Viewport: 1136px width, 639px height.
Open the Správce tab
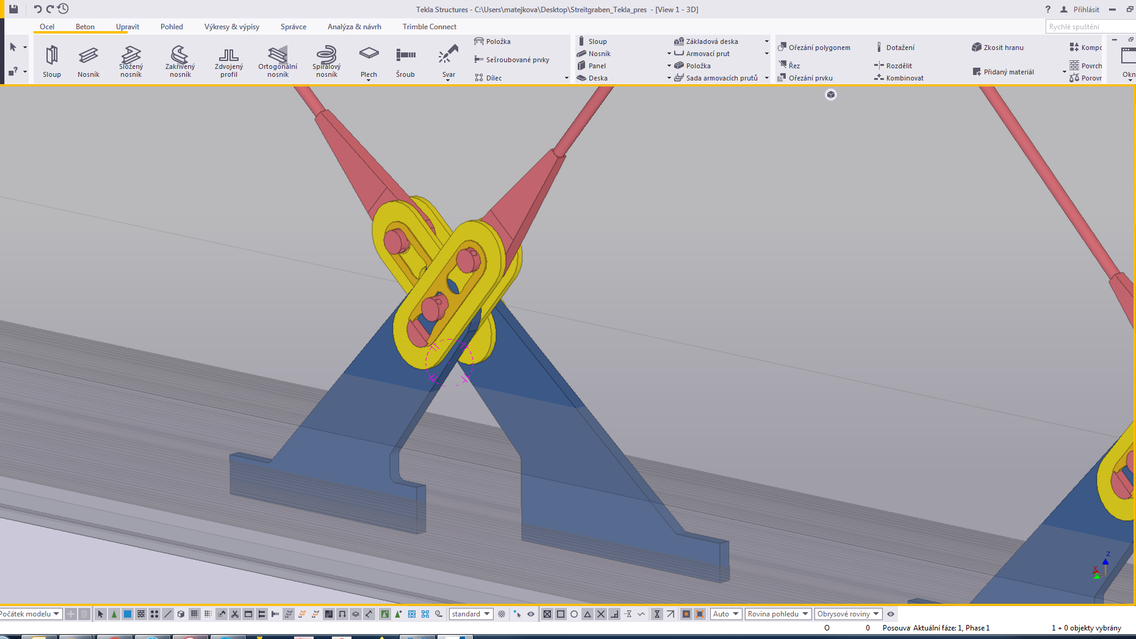pyautogui.click(x=293, y=27)
